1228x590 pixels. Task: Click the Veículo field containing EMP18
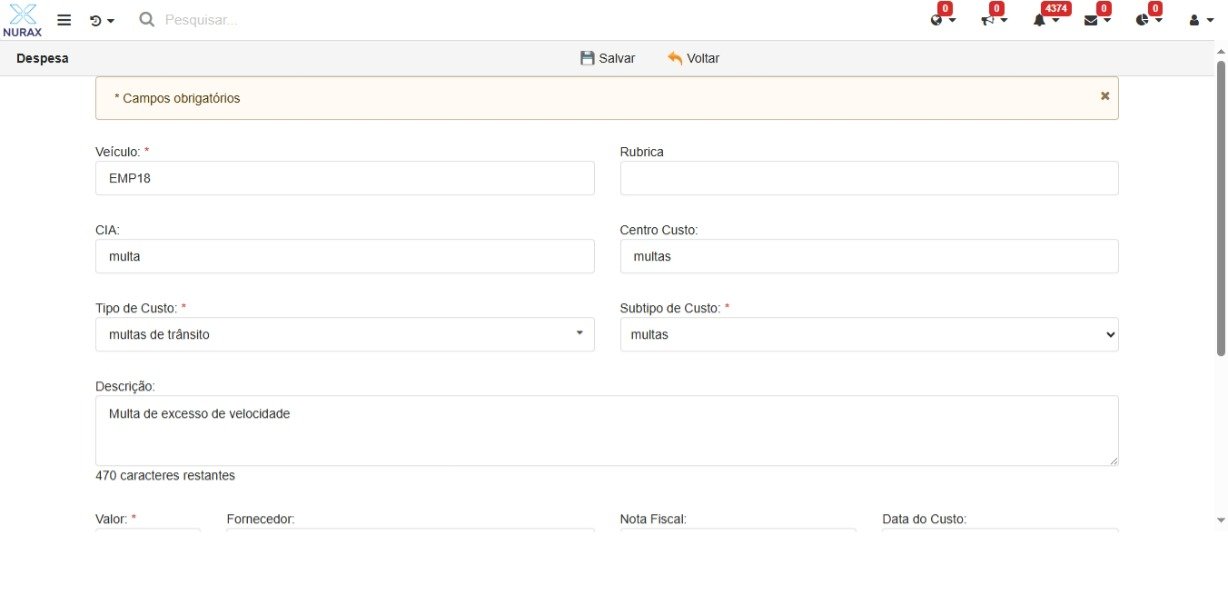(x=345, y=179)
